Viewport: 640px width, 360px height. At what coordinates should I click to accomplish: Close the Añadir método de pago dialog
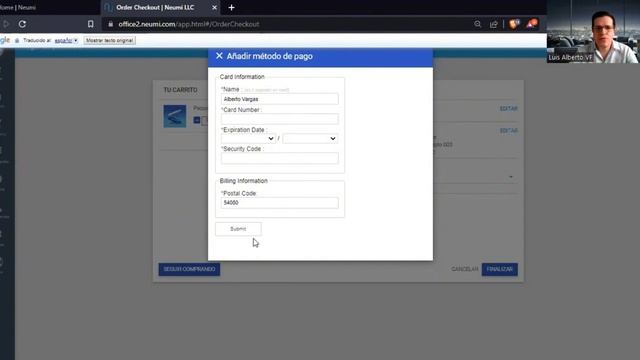click(x=219, y=56)
